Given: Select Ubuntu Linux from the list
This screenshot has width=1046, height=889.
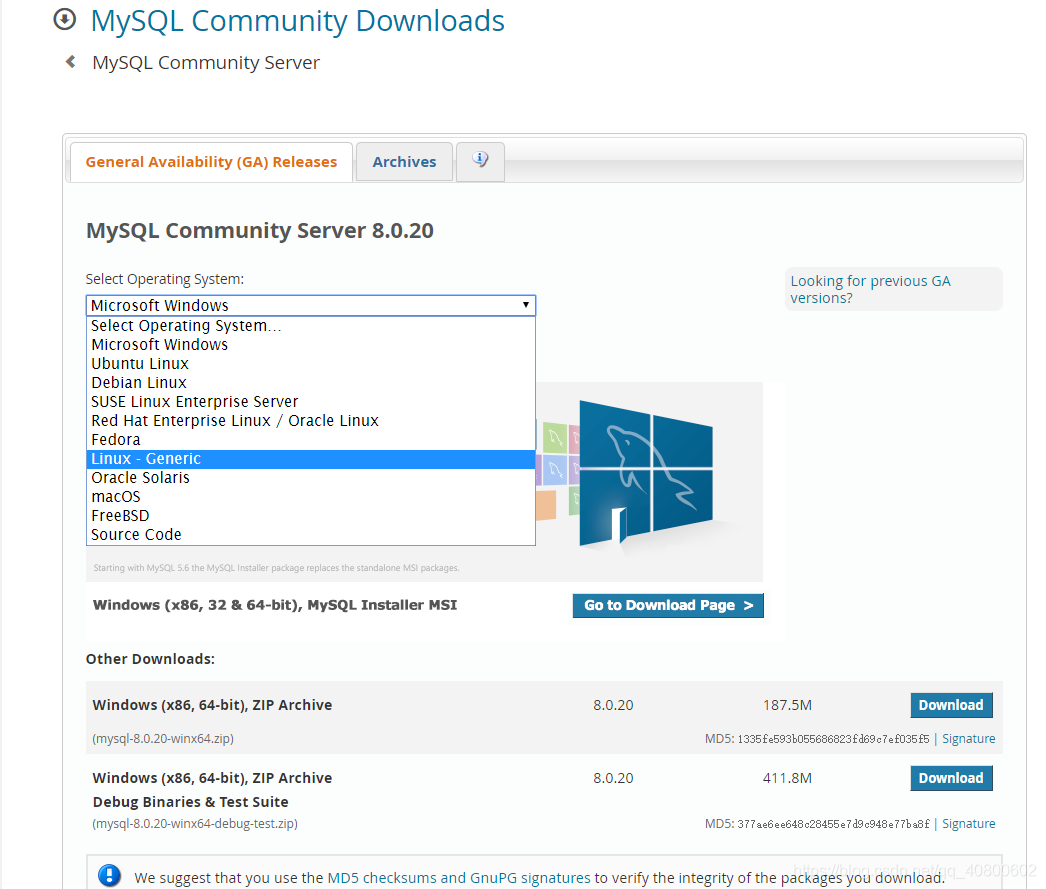Looking at the screenshot, I should [x=311, y=363].
